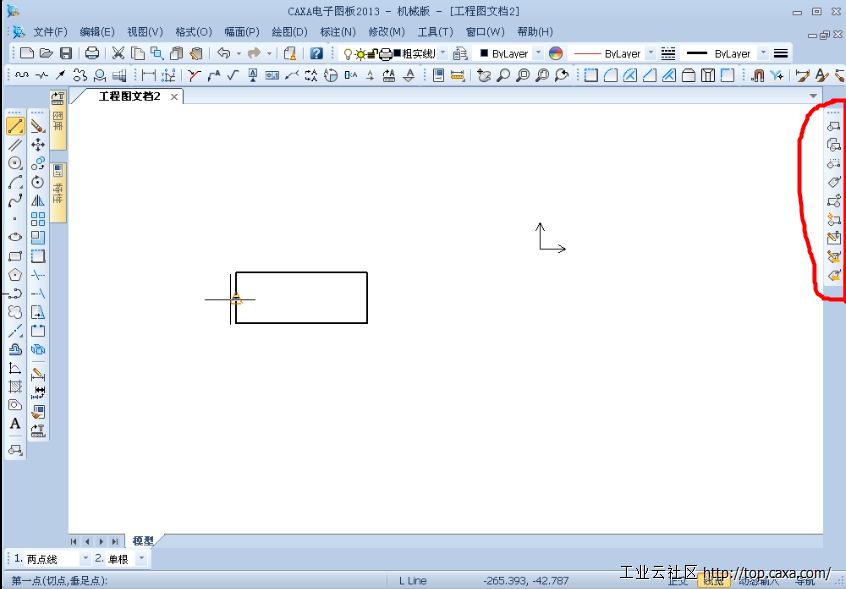Toggle 动态输入 dynamic input in status bar
Screen dimensions: 846x589
coord(758,580)
